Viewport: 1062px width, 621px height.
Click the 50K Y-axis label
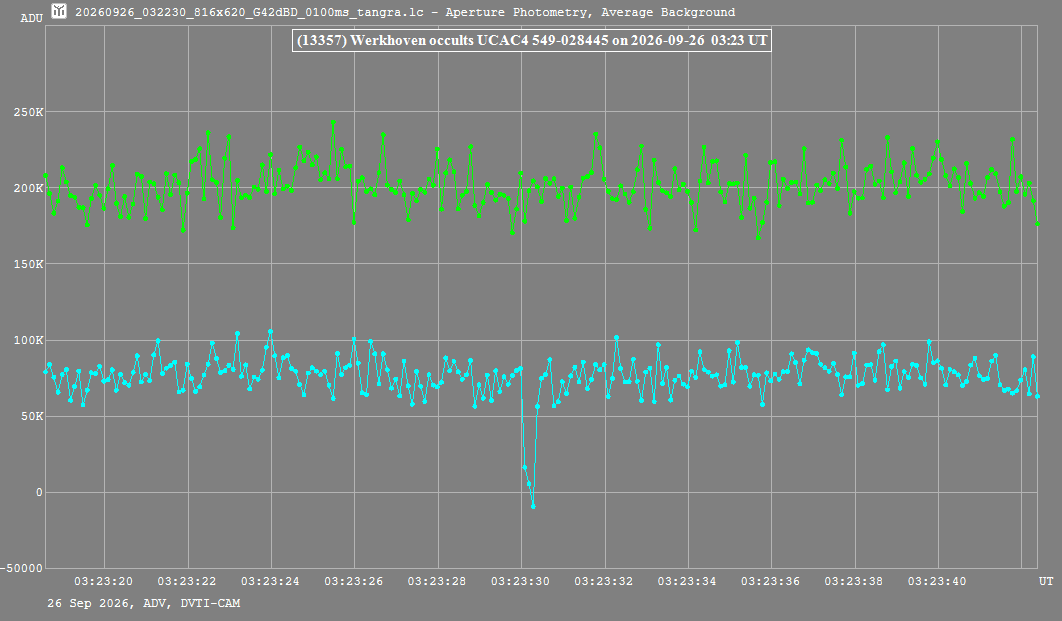pyautogui.click(x=32, y=416)
